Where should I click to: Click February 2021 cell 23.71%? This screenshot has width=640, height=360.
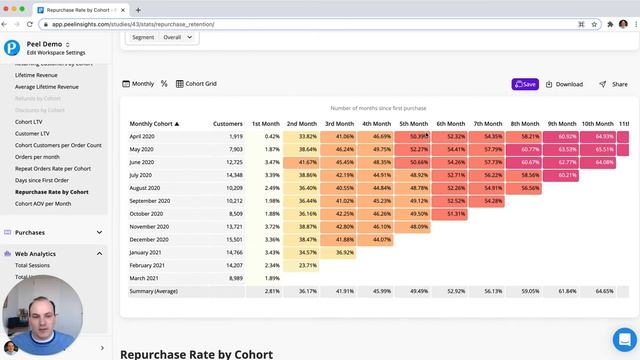[301, 265]
